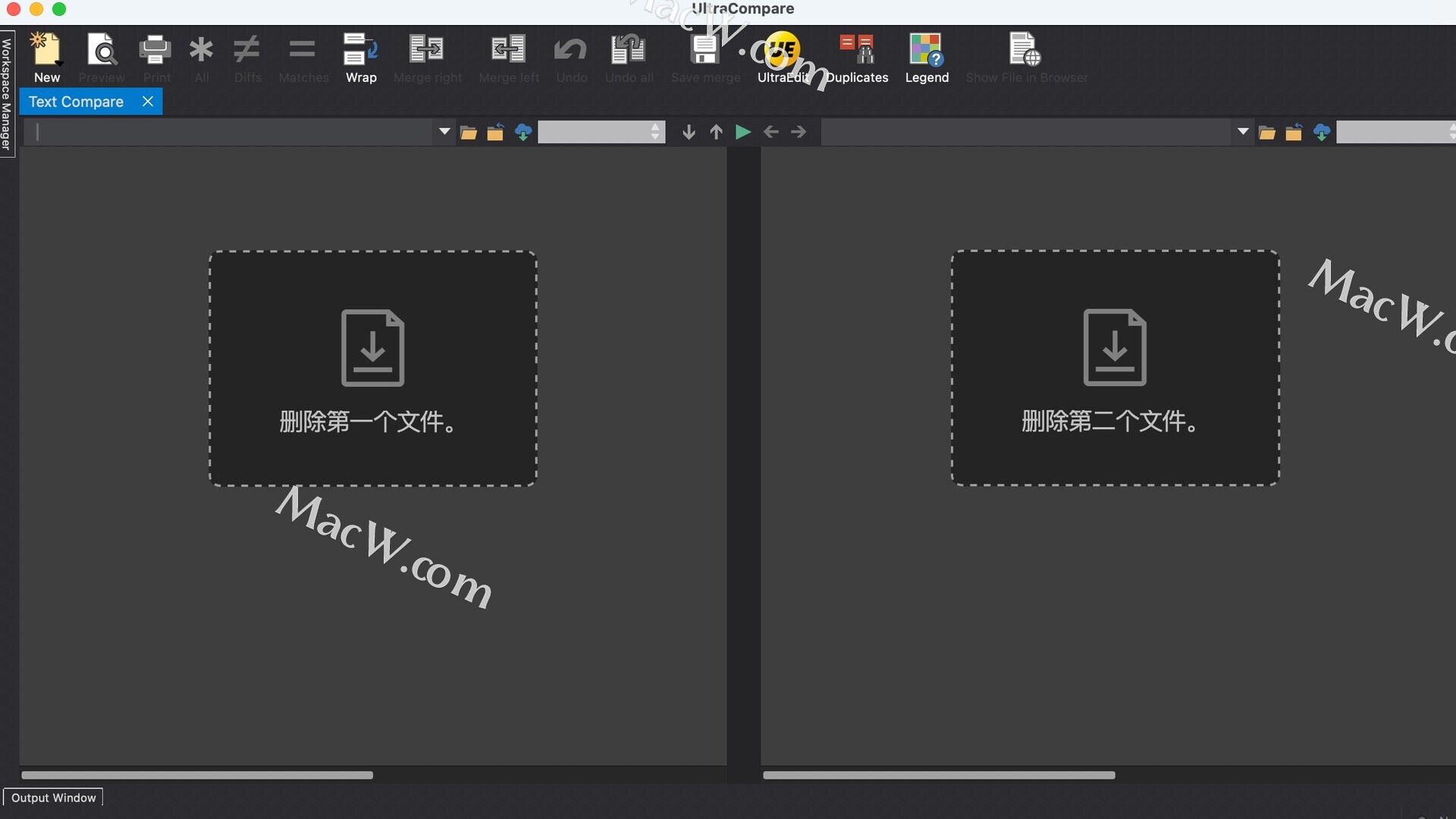Open file browser for left pane

[469, 133]
